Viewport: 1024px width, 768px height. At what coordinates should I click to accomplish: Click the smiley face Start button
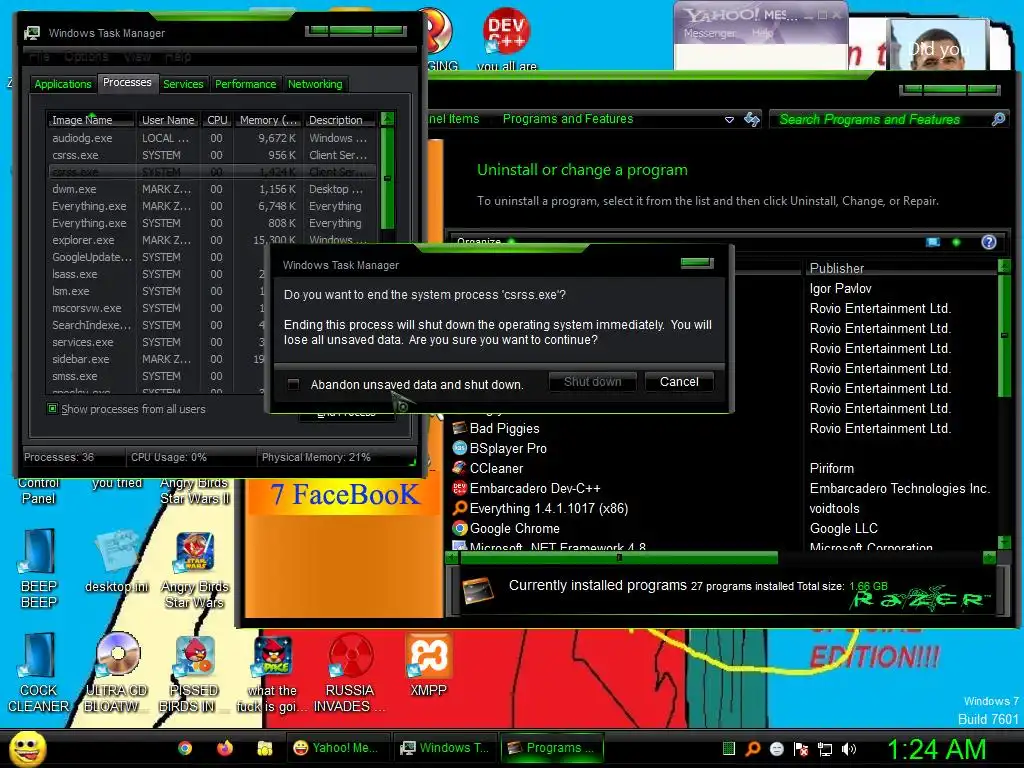[27, 749]
